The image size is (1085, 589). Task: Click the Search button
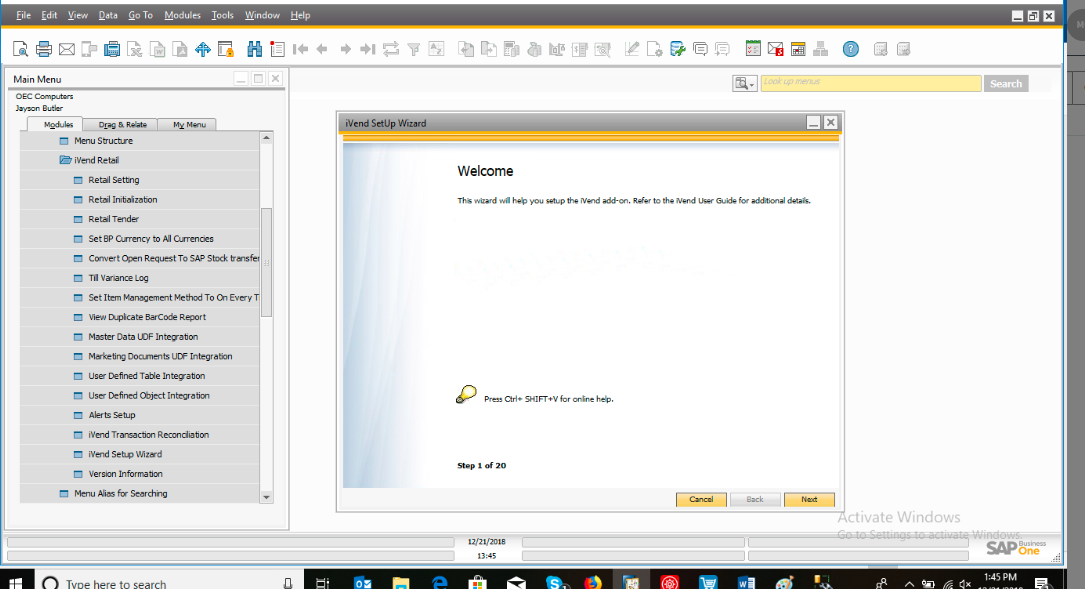(1005, 84)
